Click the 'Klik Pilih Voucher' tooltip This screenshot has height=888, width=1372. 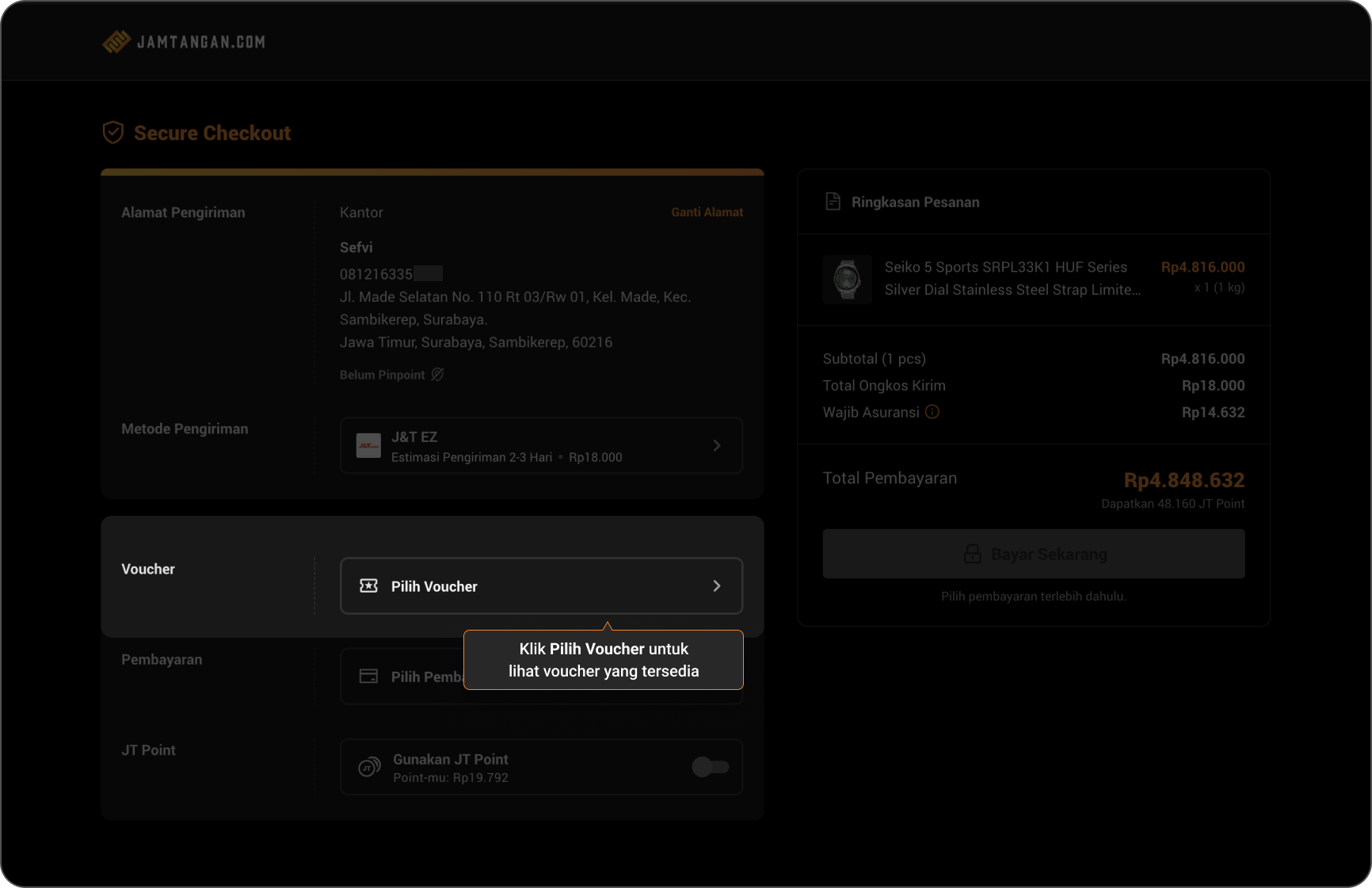tap(604, 660)
